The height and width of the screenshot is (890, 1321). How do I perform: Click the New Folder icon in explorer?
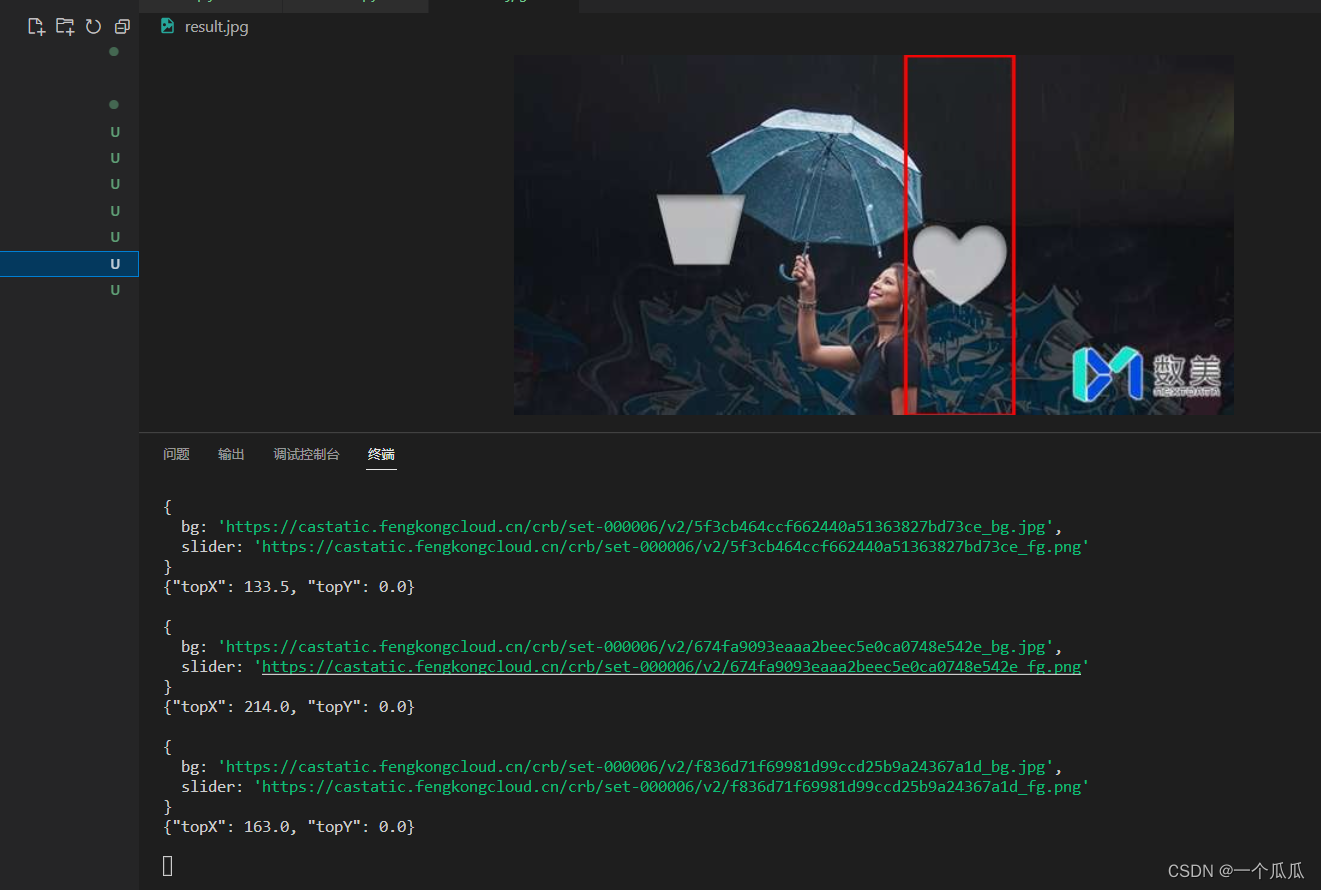click(65, 27)
